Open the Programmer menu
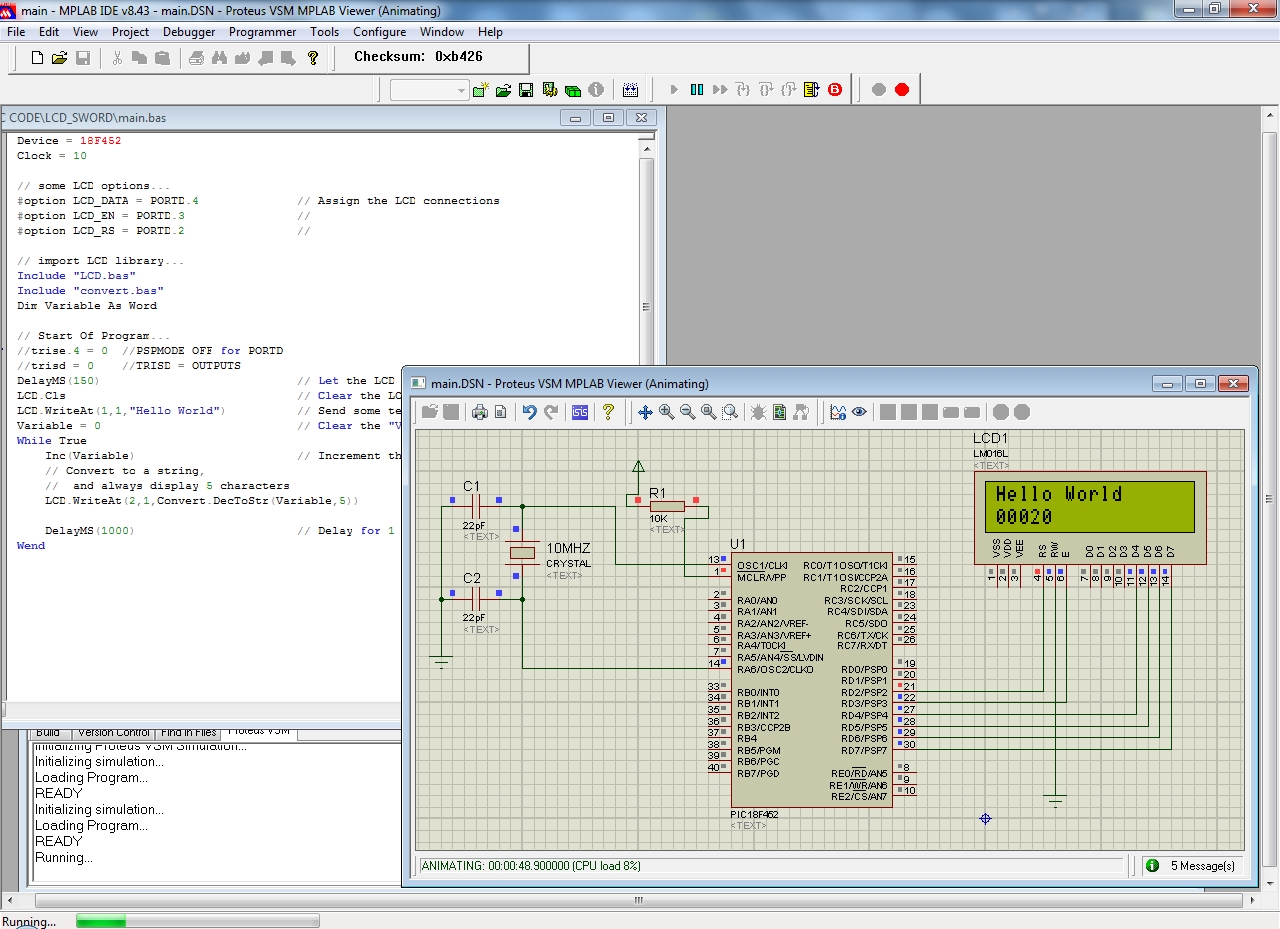 (x=263, y=32)
